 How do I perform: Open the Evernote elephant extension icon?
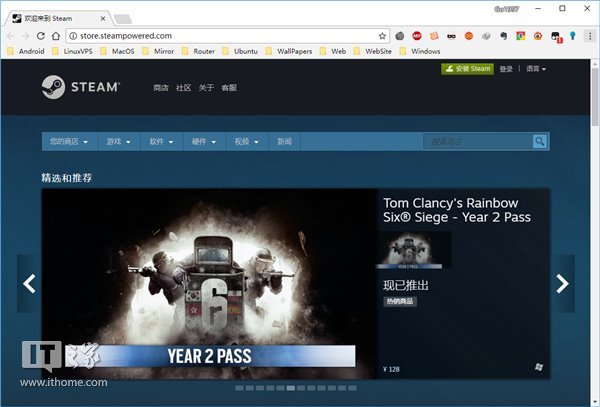click(503, 36)
